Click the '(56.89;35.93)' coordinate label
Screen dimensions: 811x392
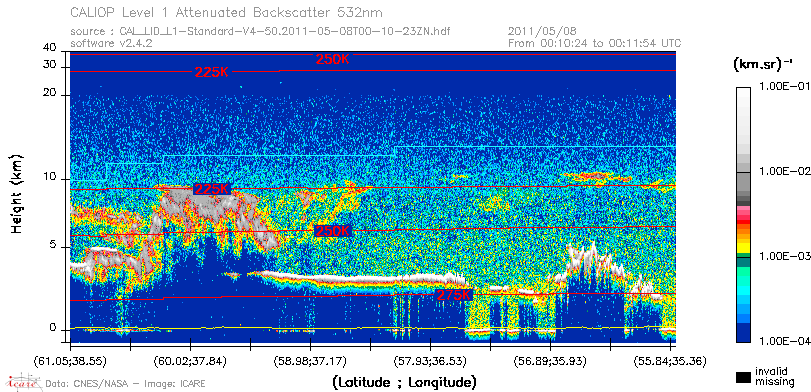coord(550,360)
